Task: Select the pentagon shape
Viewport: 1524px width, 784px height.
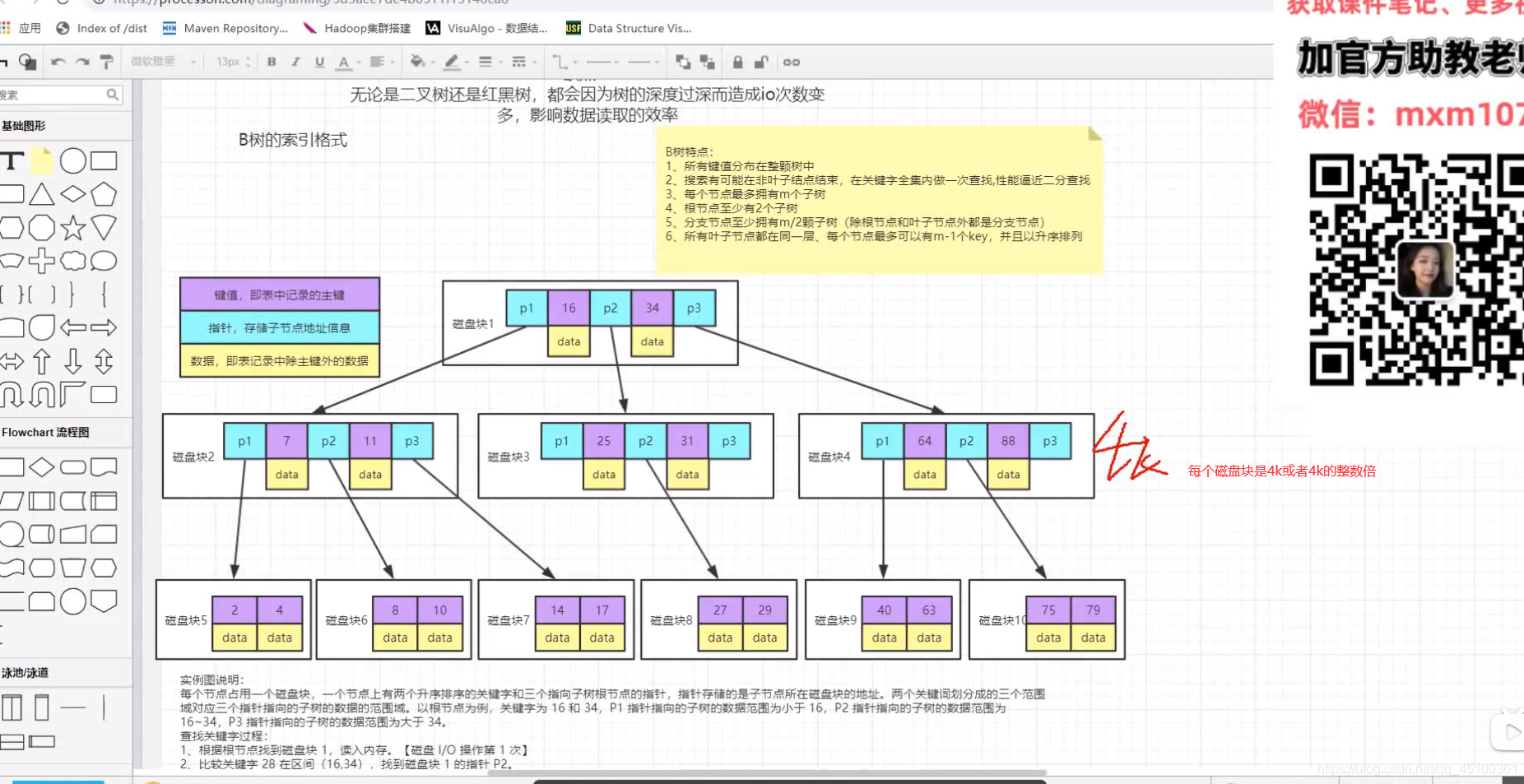Action: (104, 195)
